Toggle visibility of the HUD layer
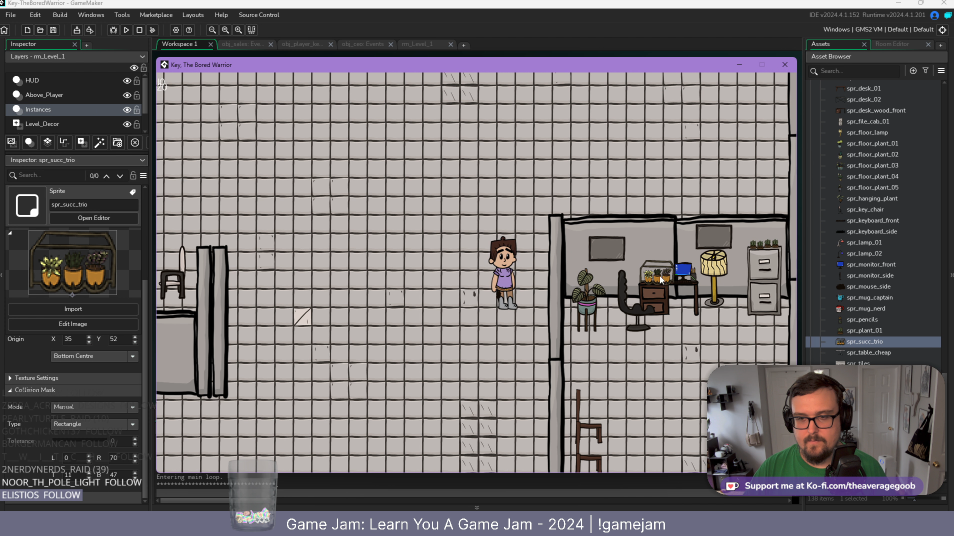Viewport: 954px width, 536px height. click(x=127, y=80)
